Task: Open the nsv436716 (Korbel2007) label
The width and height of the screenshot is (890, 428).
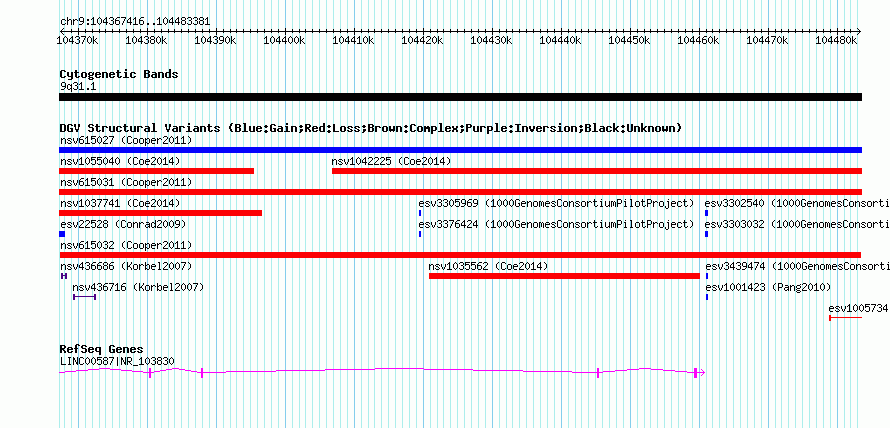Action: click(x=138, y=287)
